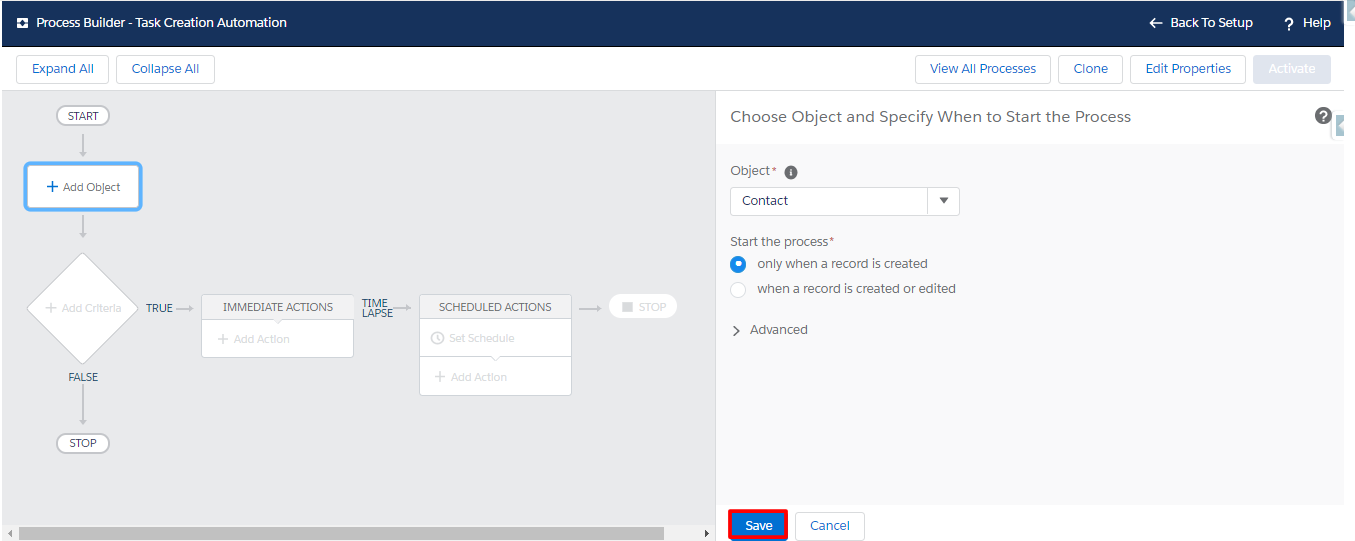Click Collapse All button
Screen dimensions: 1355x541
[165, 69]
